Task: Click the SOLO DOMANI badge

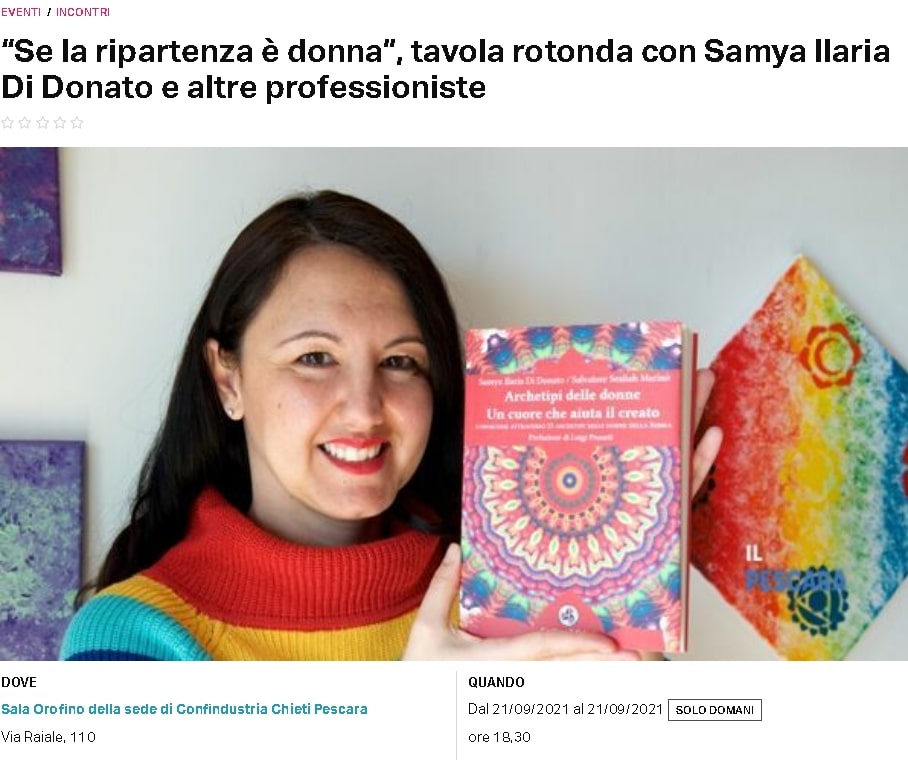Action: 715,710
